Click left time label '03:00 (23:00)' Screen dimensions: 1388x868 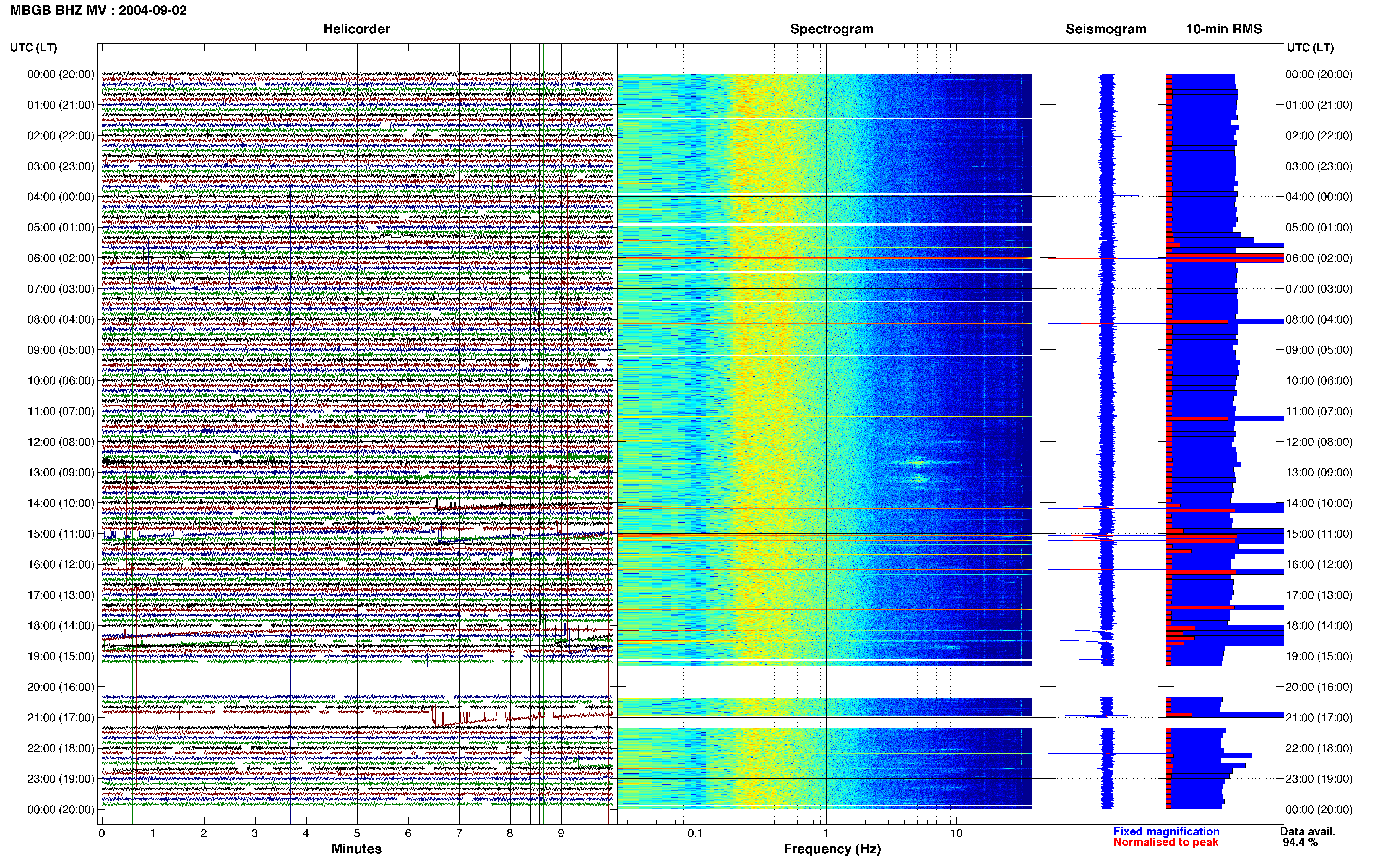61,166
